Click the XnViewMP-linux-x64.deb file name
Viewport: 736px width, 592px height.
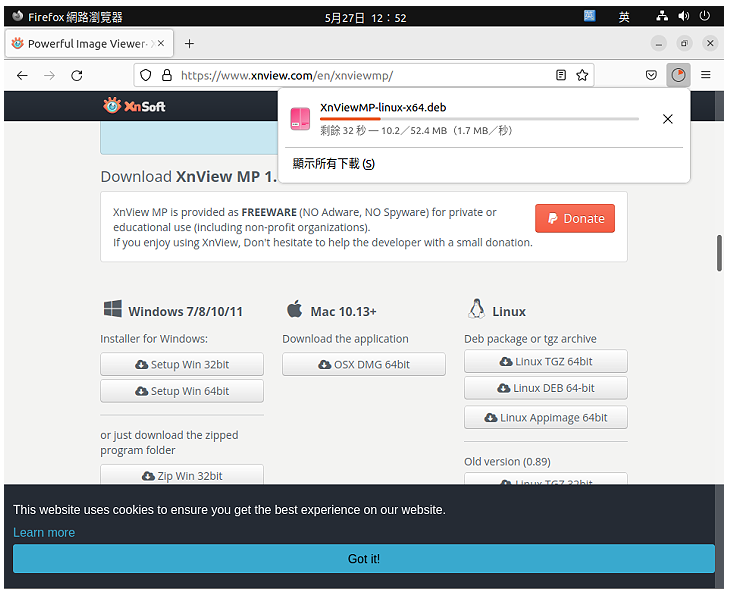tap(383, 108)
